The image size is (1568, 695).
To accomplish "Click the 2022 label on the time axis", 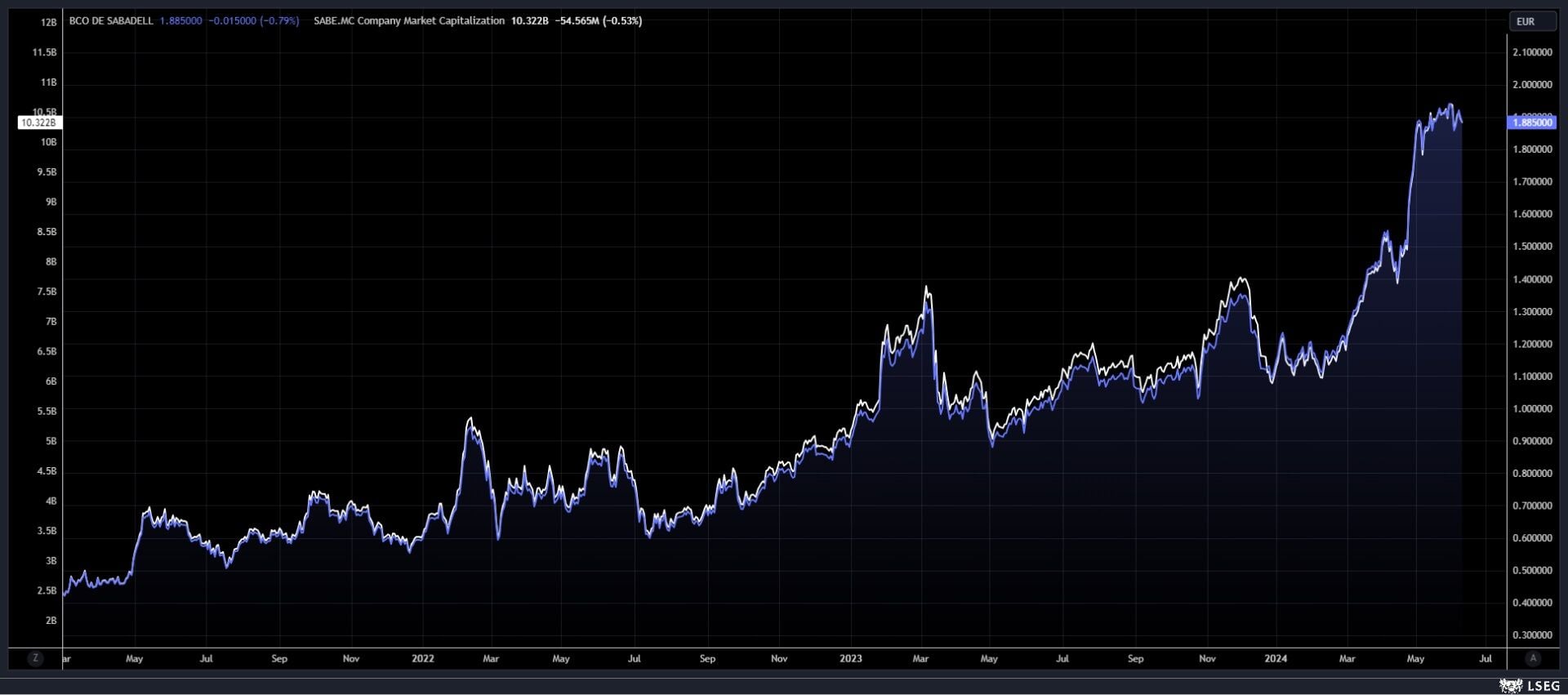I will pos(423,658).
